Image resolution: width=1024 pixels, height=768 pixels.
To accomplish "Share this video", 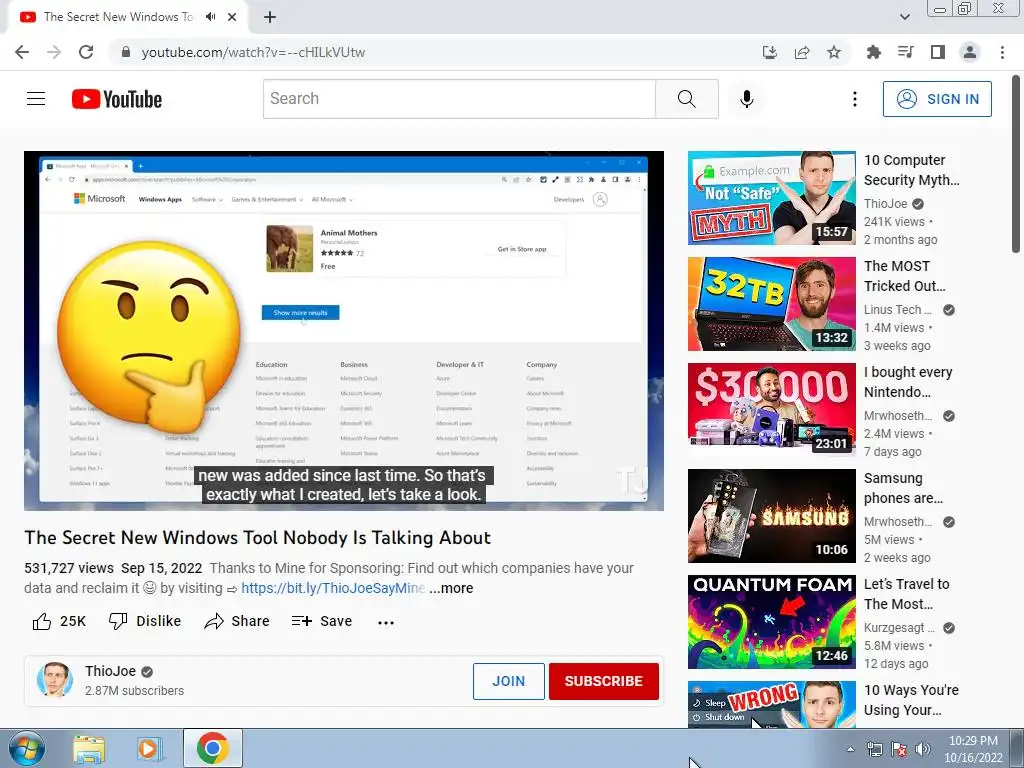I will pos(236,621).
